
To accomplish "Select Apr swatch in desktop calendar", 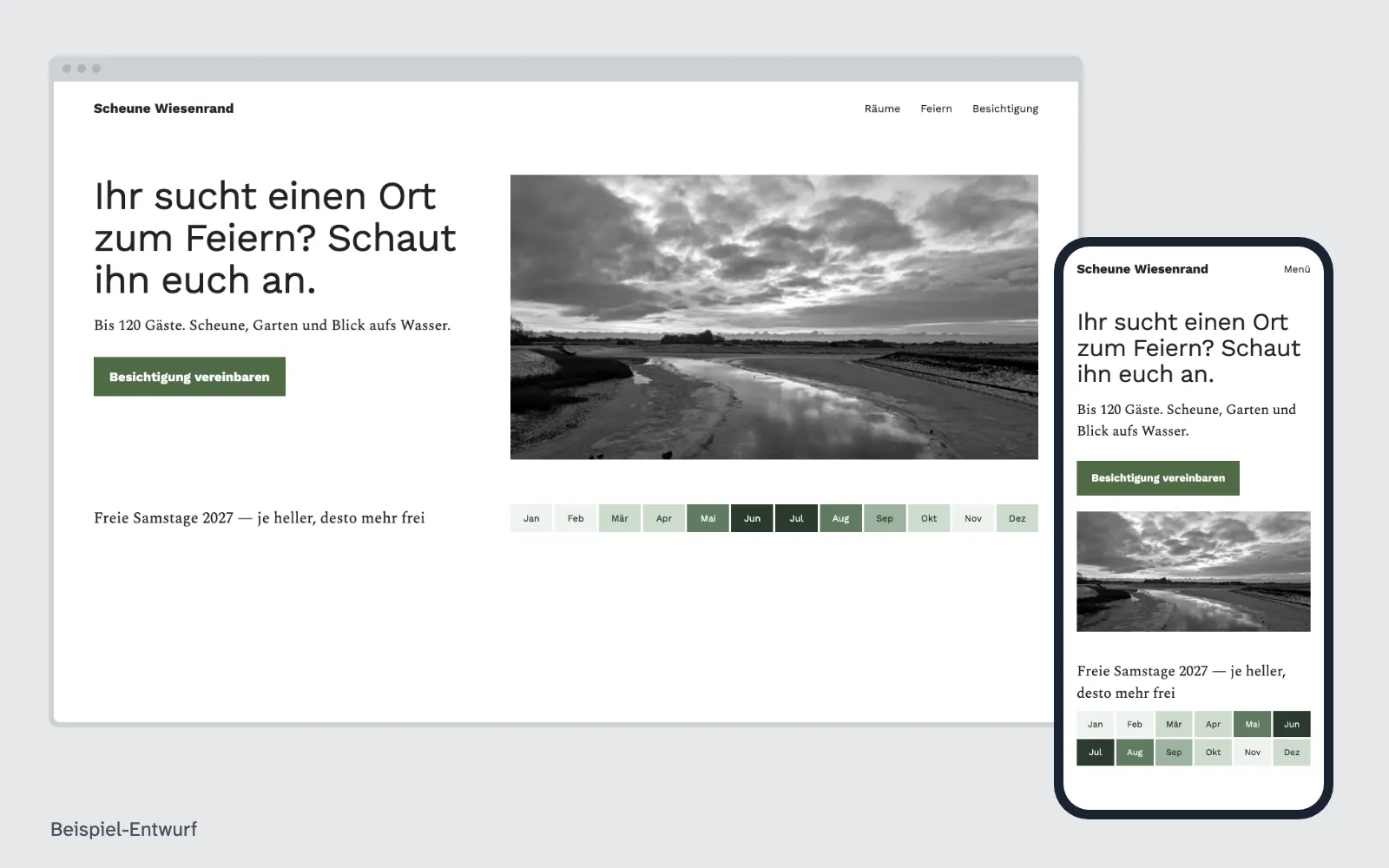I will coord(664,518).
